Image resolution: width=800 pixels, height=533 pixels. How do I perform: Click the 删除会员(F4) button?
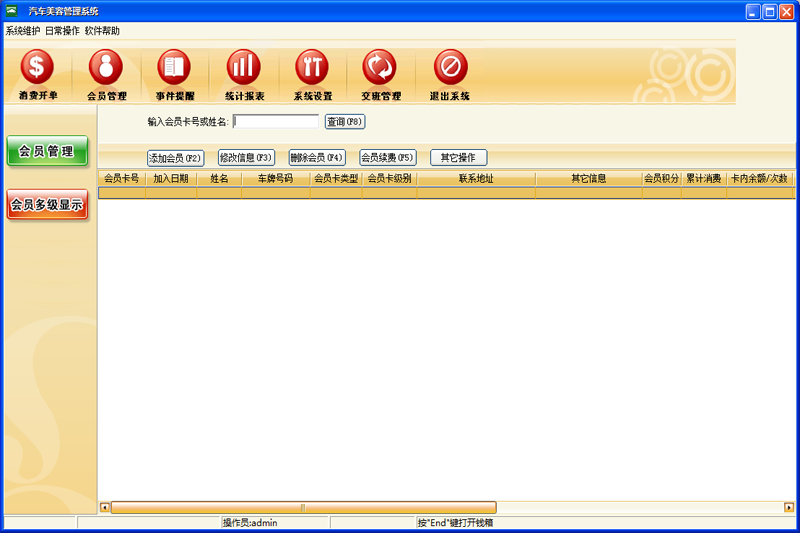click(x=317, y=158)
